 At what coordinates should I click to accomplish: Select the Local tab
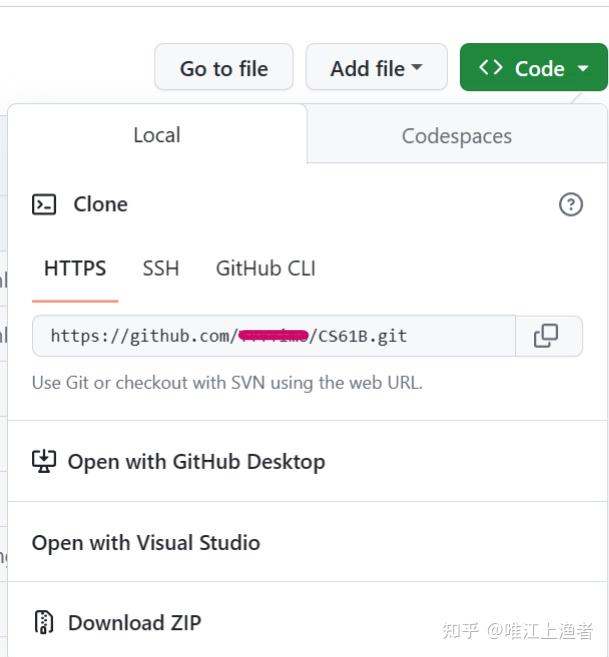tap(157, 135)
